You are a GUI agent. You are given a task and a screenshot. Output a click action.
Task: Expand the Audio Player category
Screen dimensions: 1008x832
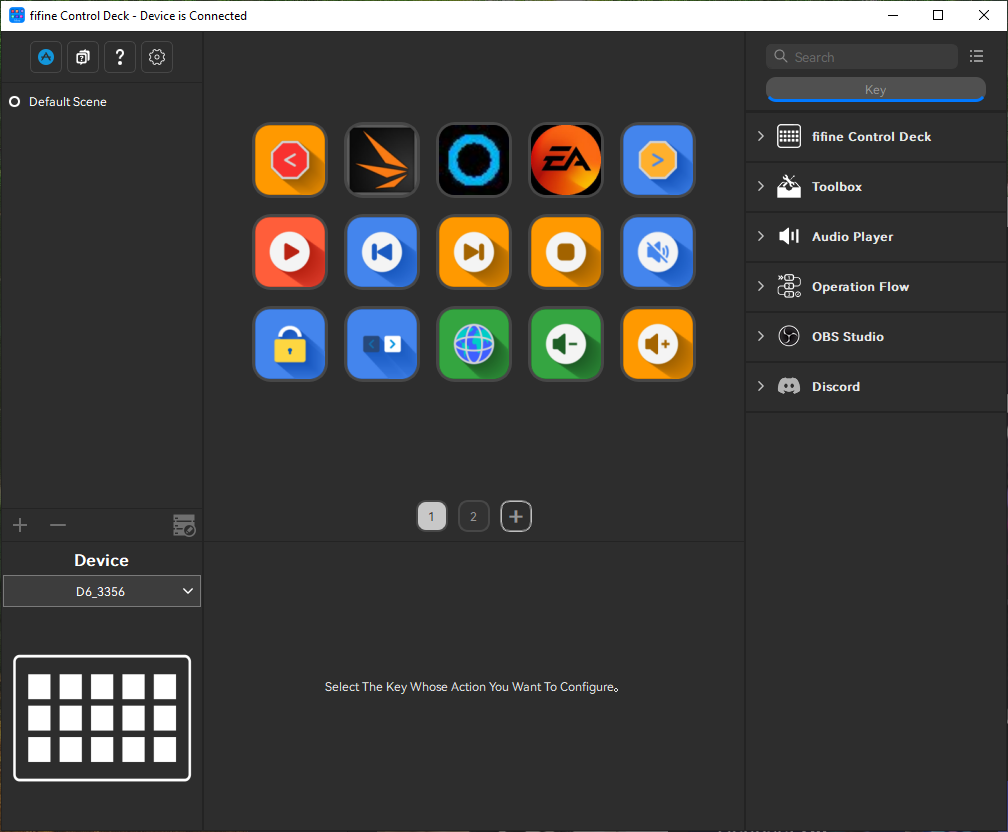point(761,237)
